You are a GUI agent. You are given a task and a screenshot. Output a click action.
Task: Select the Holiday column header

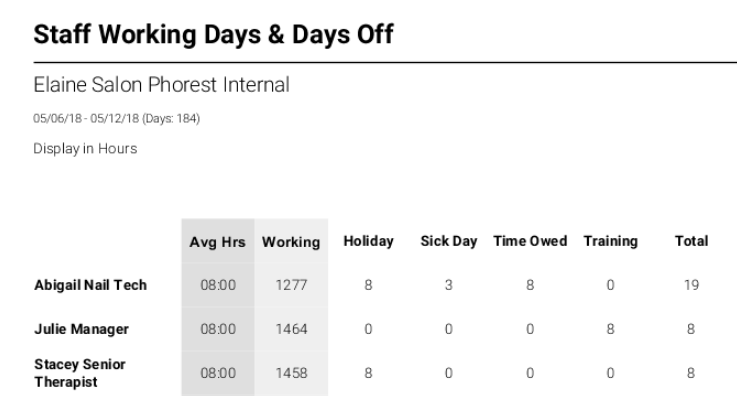[368, 241]
